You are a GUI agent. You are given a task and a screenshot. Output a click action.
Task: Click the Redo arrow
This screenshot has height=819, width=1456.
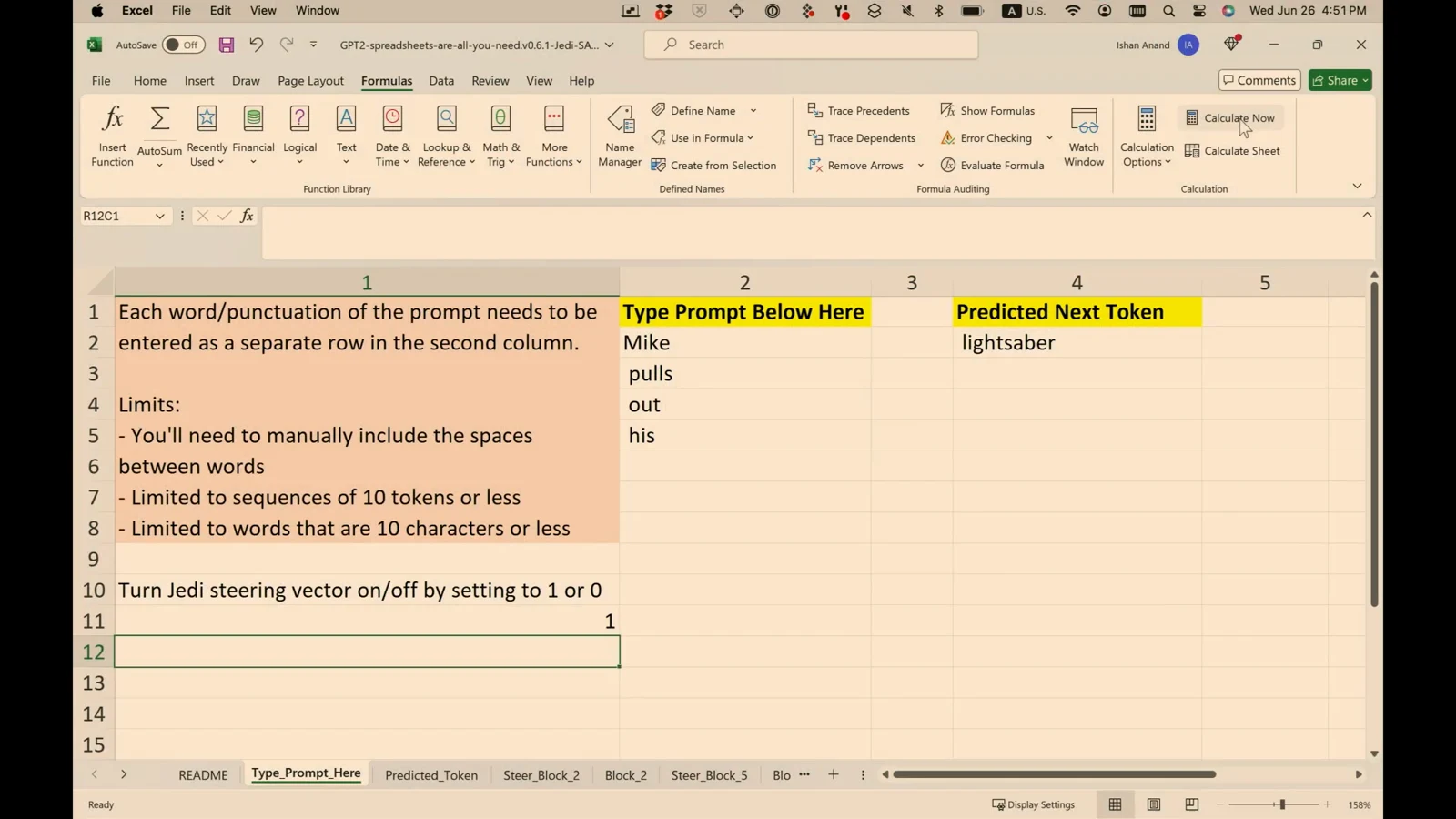(287, 45)
